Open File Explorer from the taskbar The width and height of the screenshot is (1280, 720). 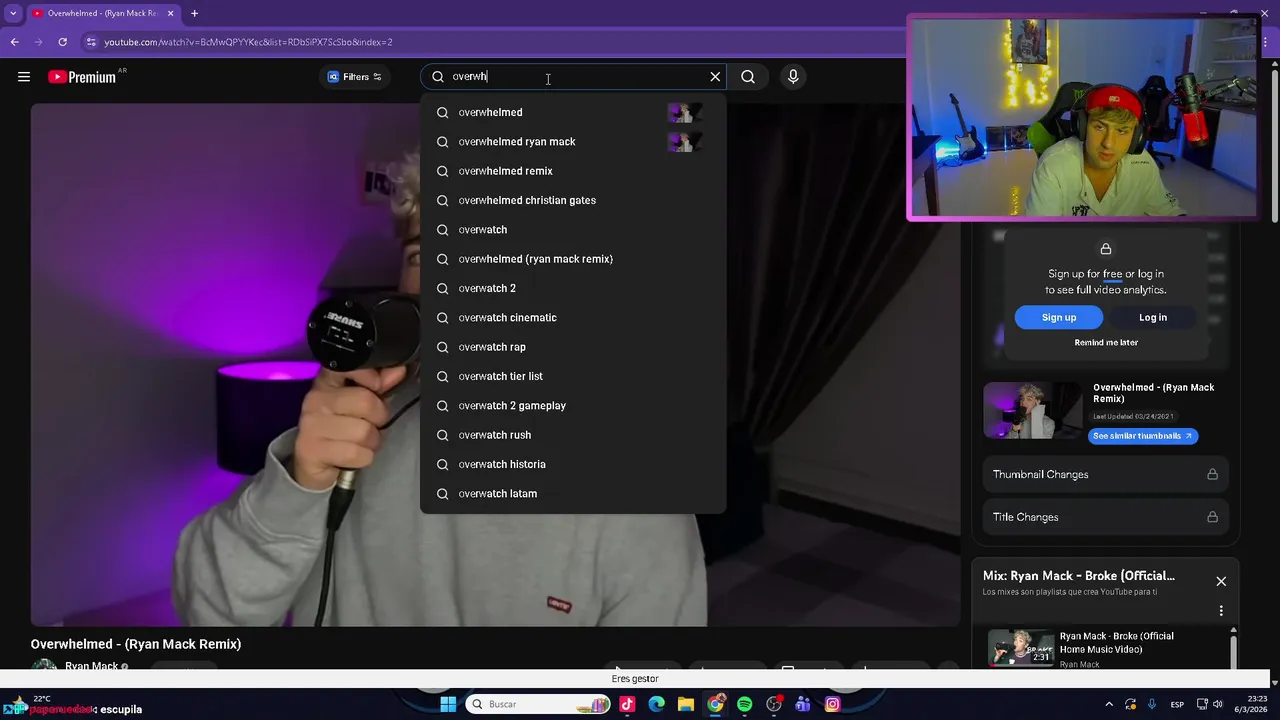tap(685, 704)
